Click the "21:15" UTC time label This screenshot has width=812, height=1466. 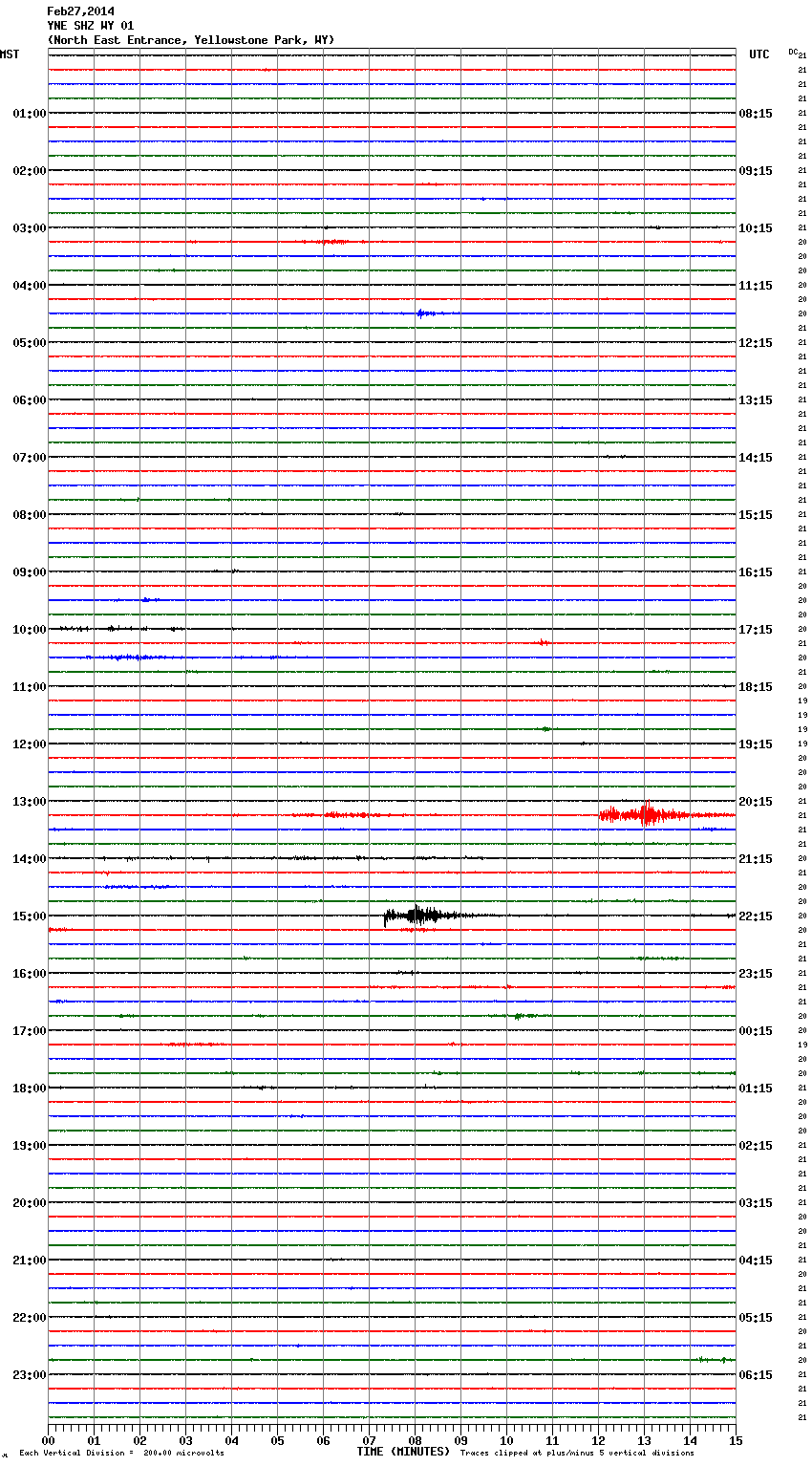pyautogui.click(x=756, y=859)
